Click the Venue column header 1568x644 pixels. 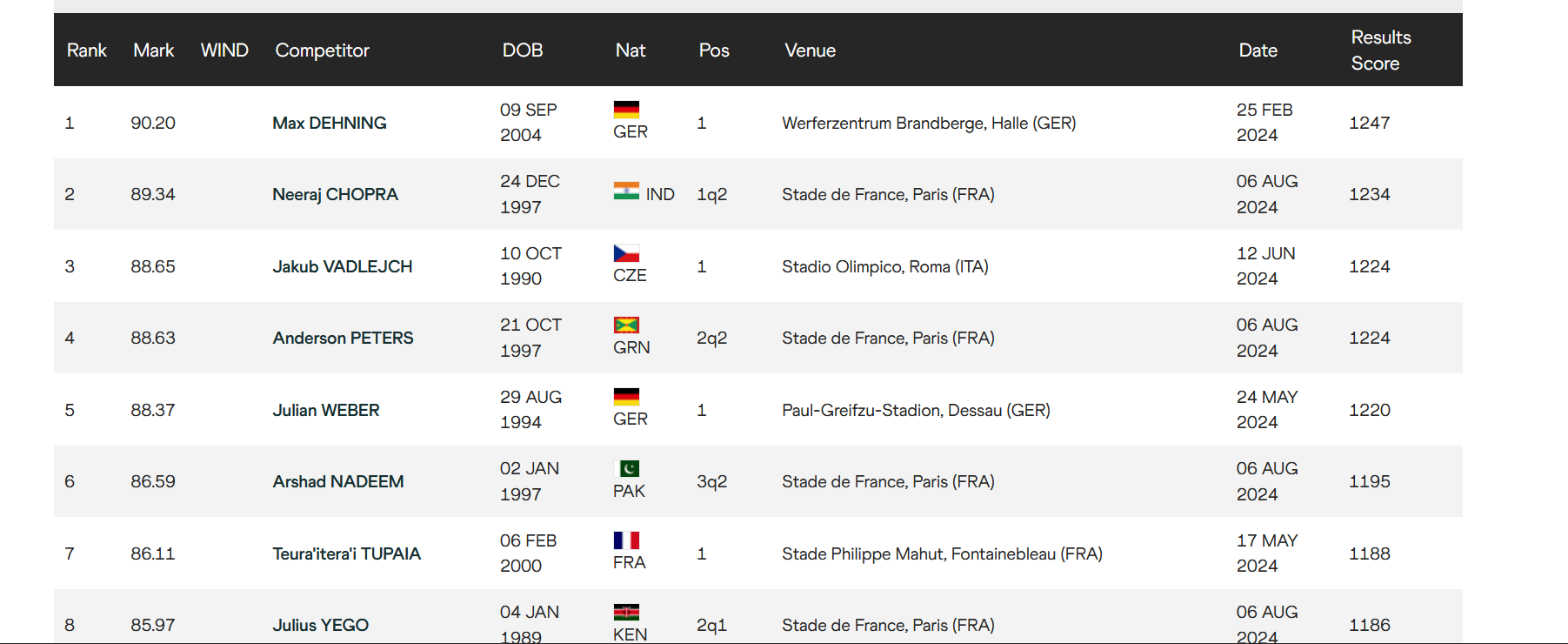point(810,50)
